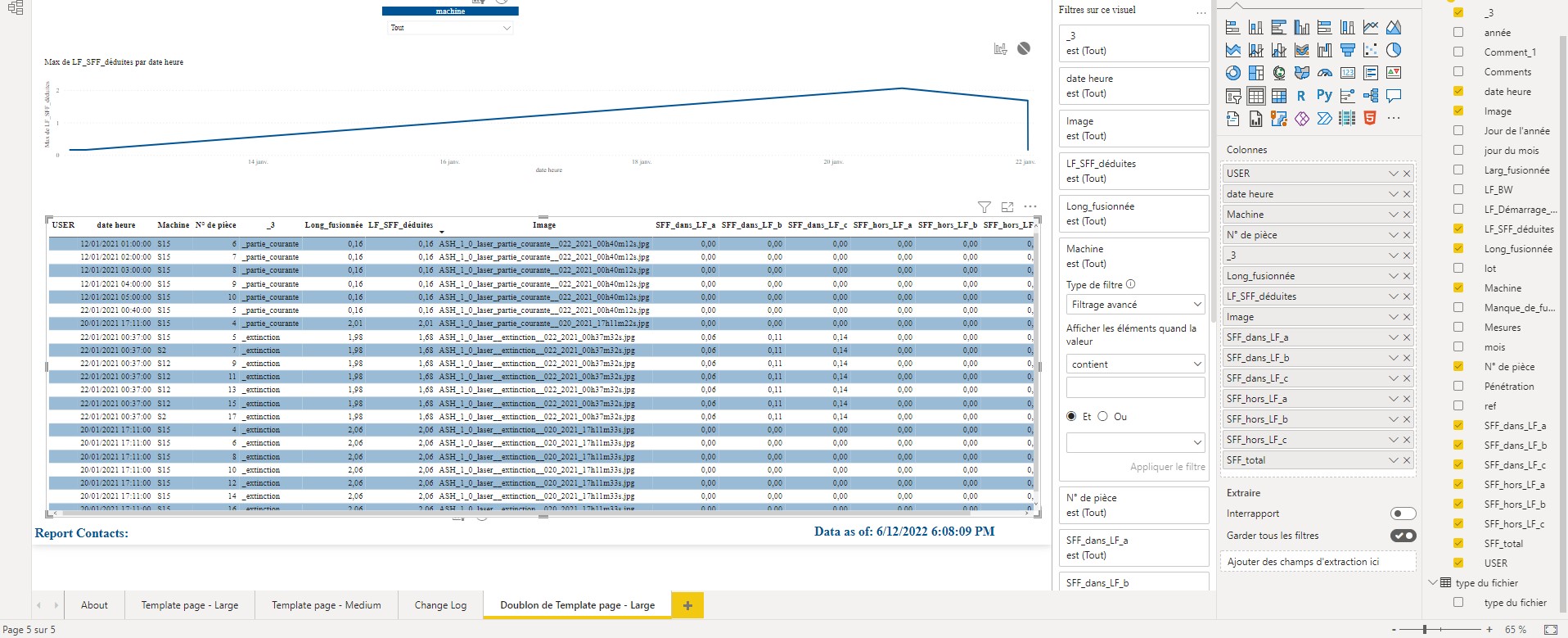This screenshot has width=1568, height=638.
Task: Check the Pénétration field checkbox
Action: [1458, 386]
